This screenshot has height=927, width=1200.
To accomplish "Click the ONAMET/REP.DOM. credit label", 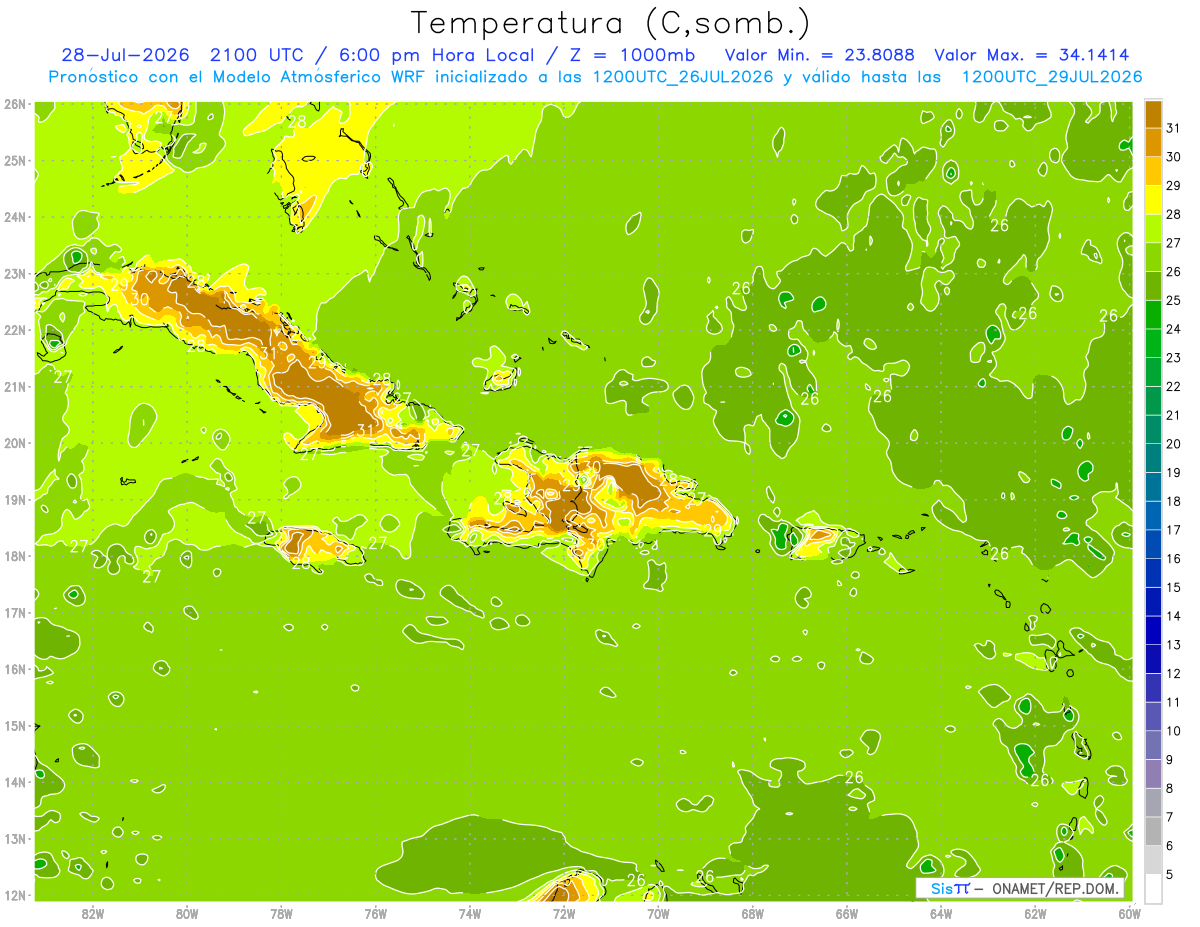I will 1053,889.
